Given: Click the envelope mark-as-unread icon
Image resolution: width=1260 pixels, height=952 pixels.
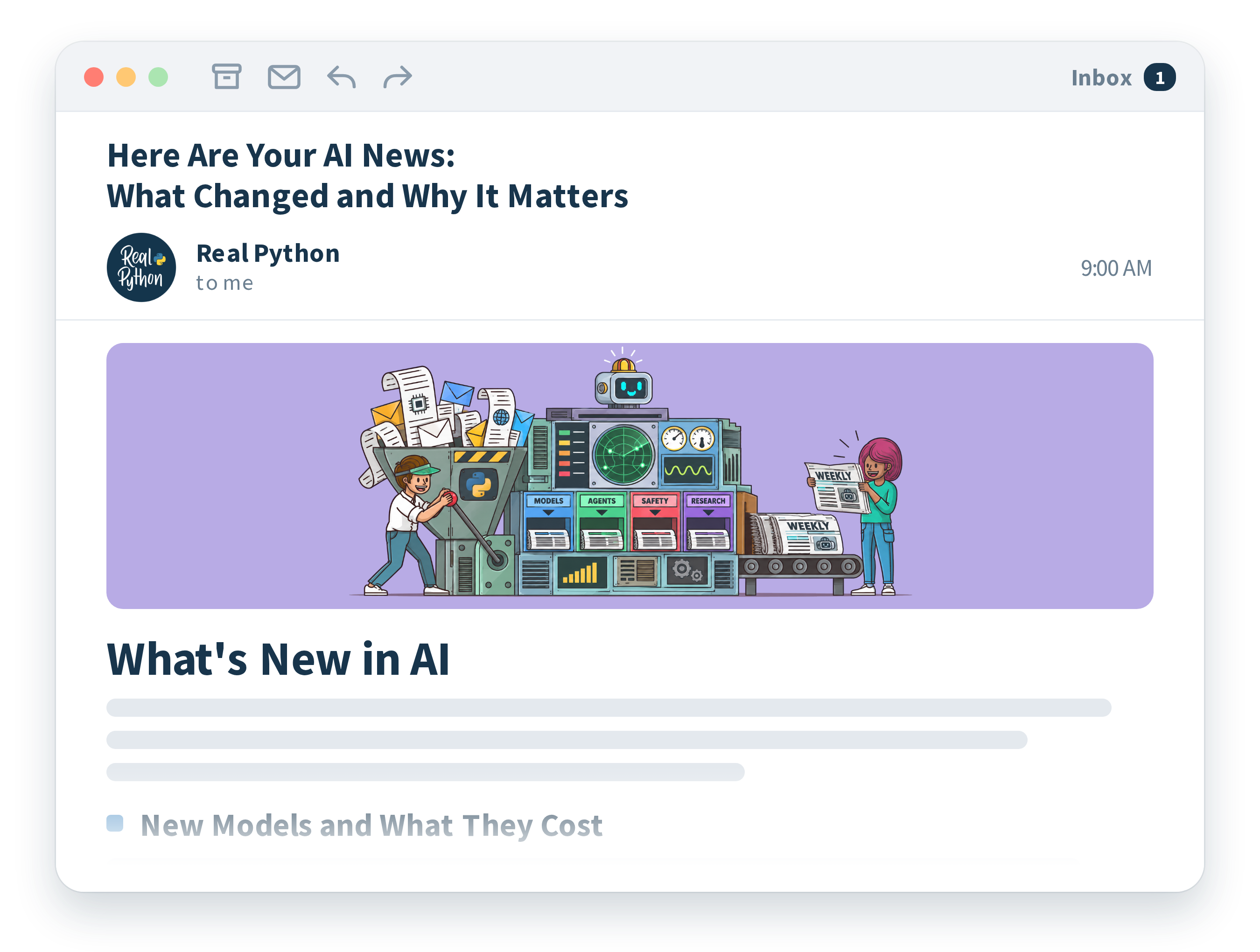Looking at the screenshot, I should pyautogui.click(x=284, y=77).
